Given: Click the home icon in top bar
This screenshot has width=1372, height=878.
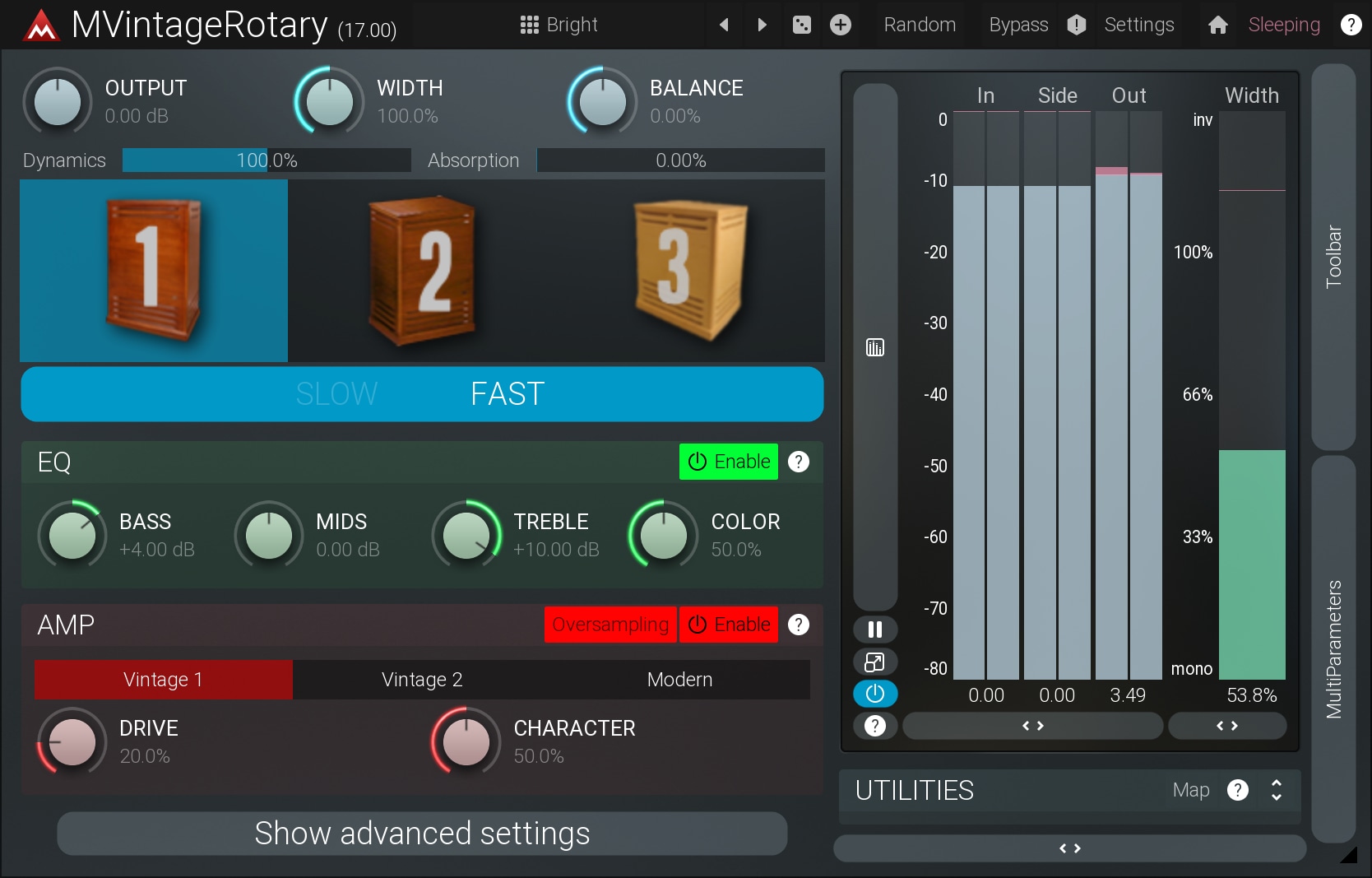Looking at the screenshot, I should [x=1217, y=25].
